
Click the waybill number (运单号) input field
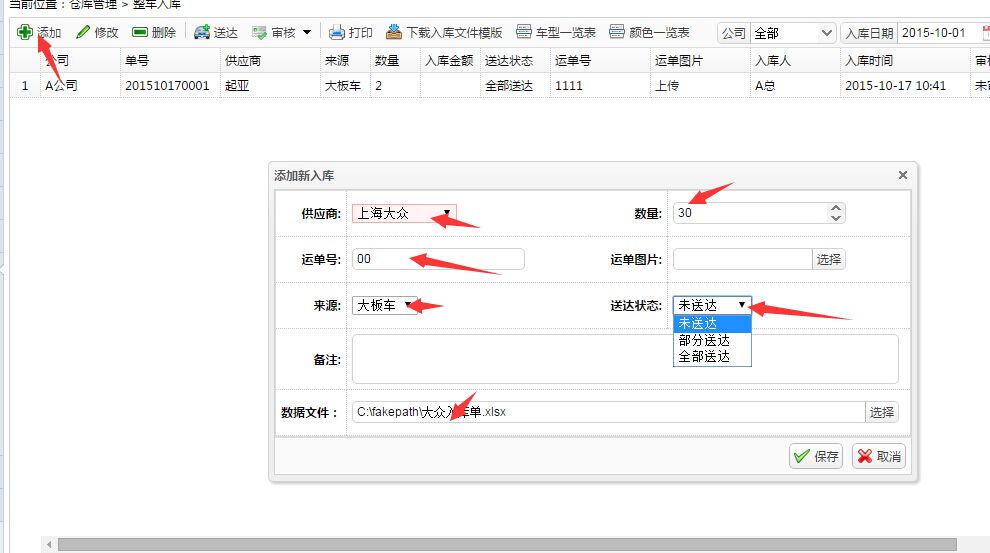click(x=438, y=259)
